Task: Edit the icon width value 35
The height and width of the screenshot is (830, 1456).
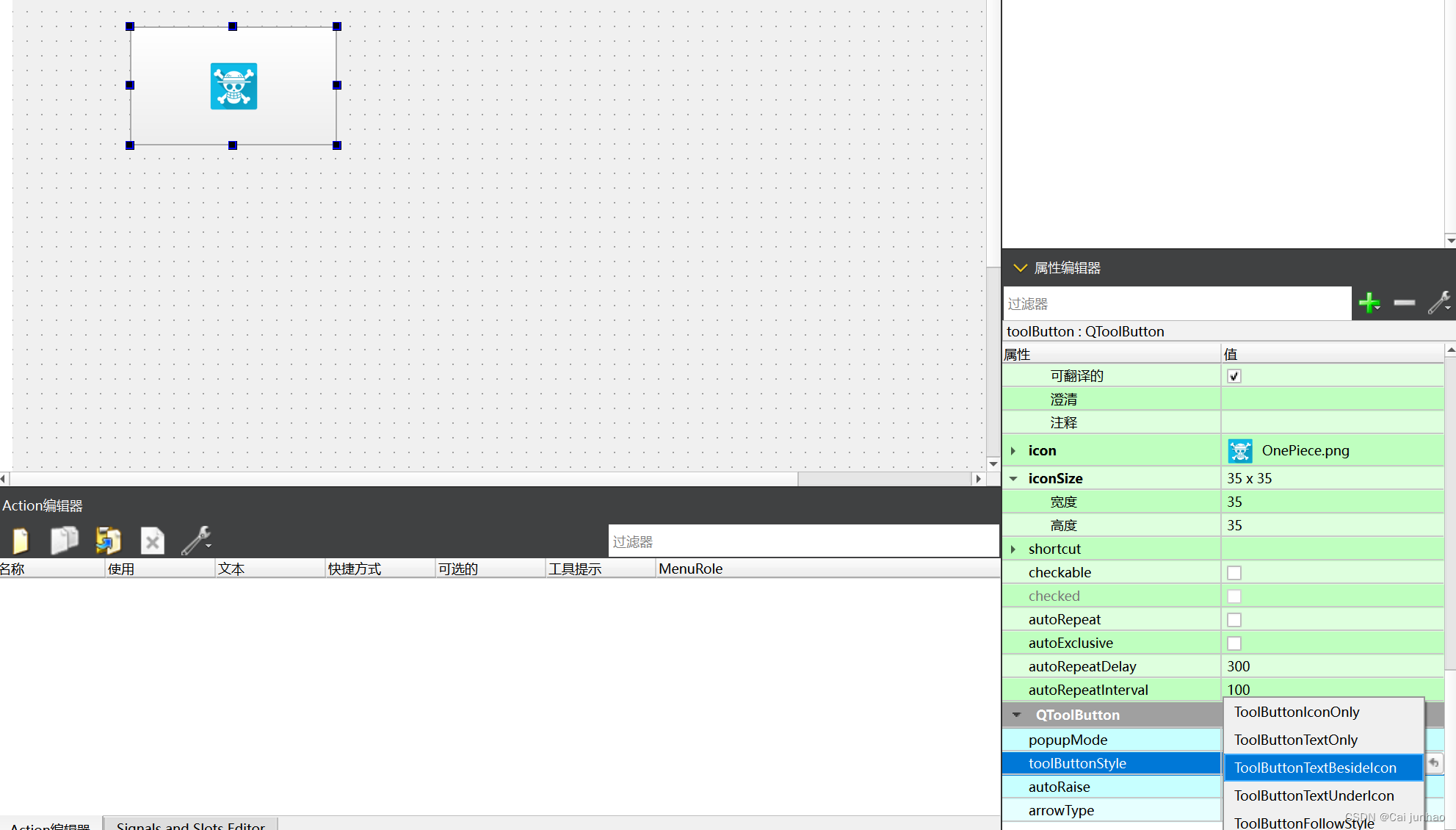Action: pyautogui.click(x=1332, y=502)
